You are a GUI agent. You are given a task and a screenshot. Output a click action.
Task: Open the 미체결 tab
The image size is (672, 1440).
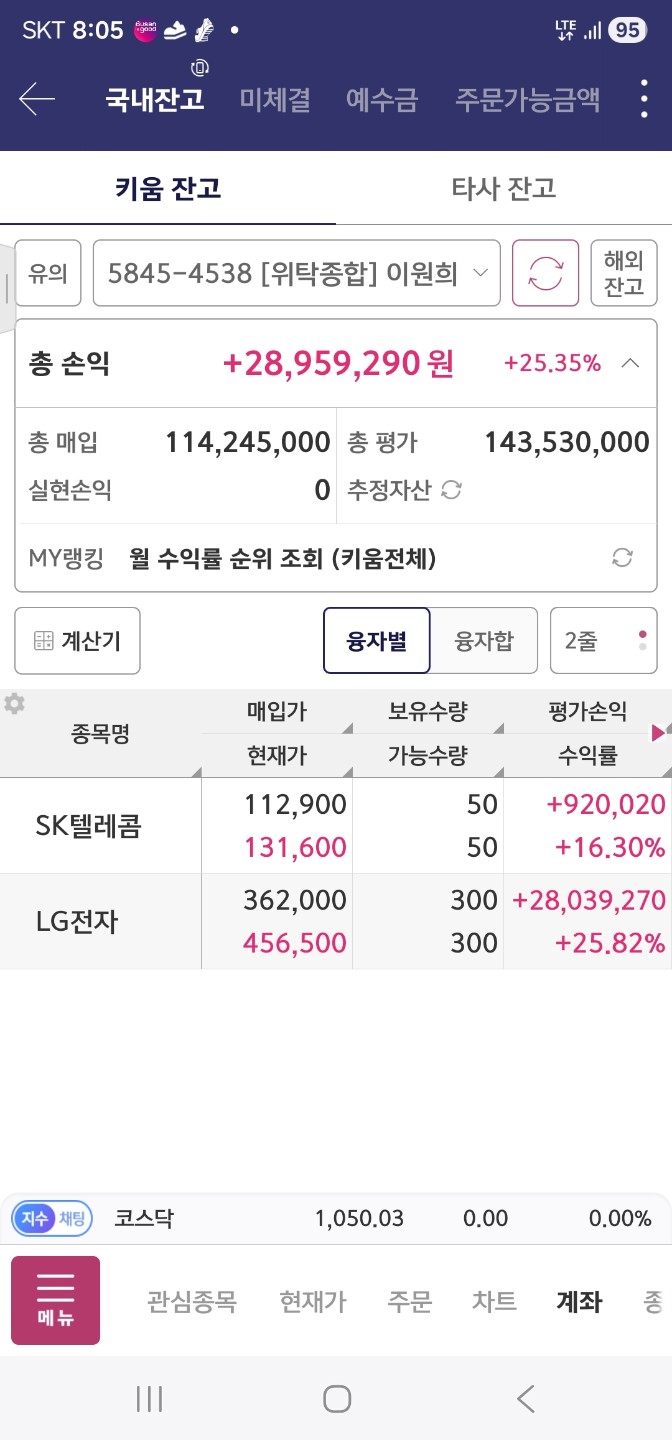click(x=275, y=100)
